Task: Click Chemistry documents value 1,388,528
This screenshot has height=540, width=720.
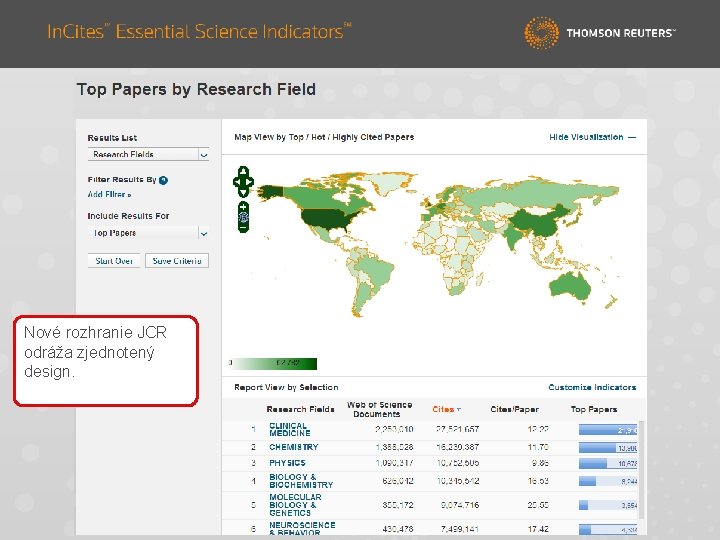Action: click(394, 447)
